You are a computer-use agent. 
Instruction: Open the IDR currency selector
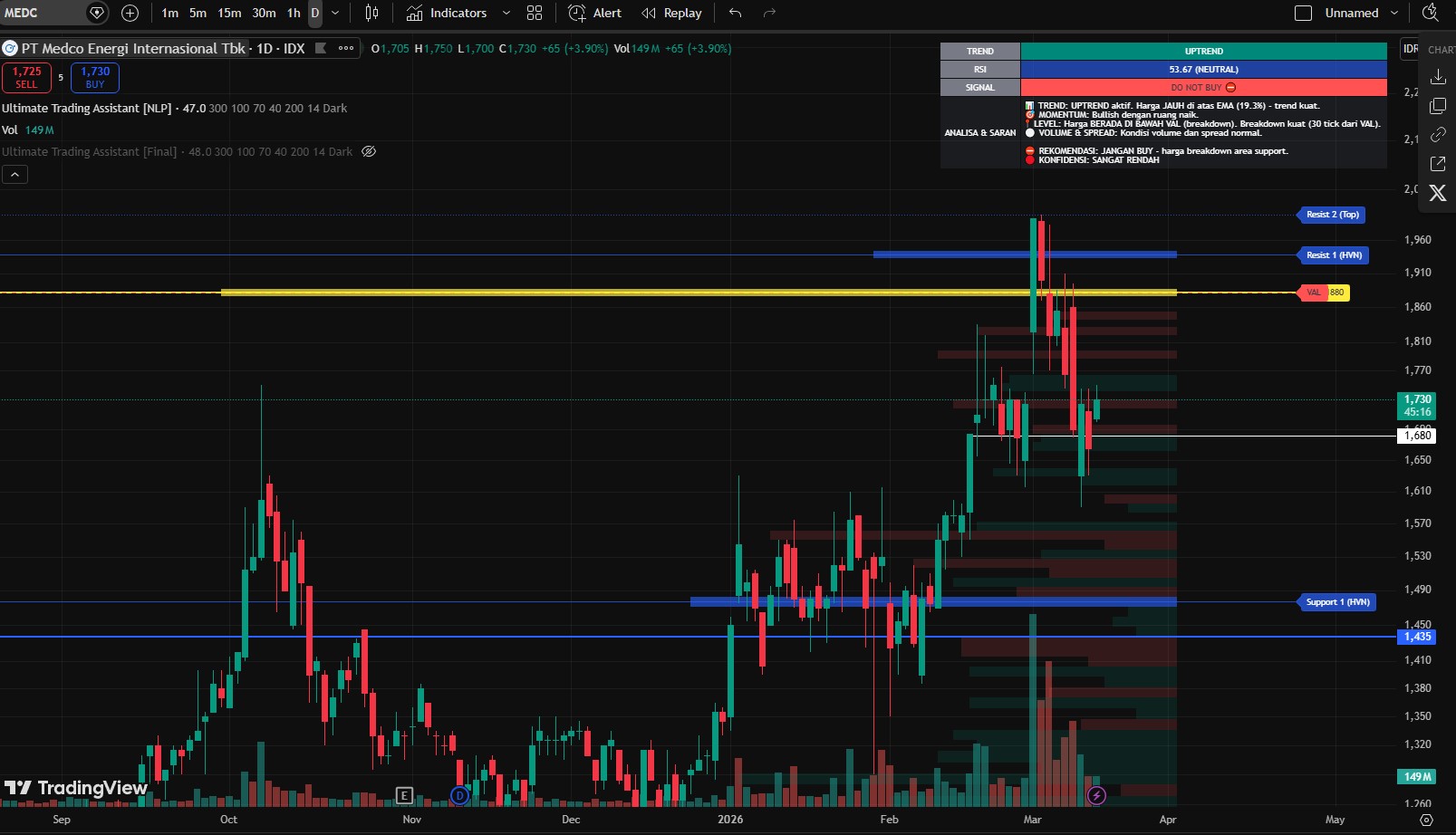(x=1411, y=49)
